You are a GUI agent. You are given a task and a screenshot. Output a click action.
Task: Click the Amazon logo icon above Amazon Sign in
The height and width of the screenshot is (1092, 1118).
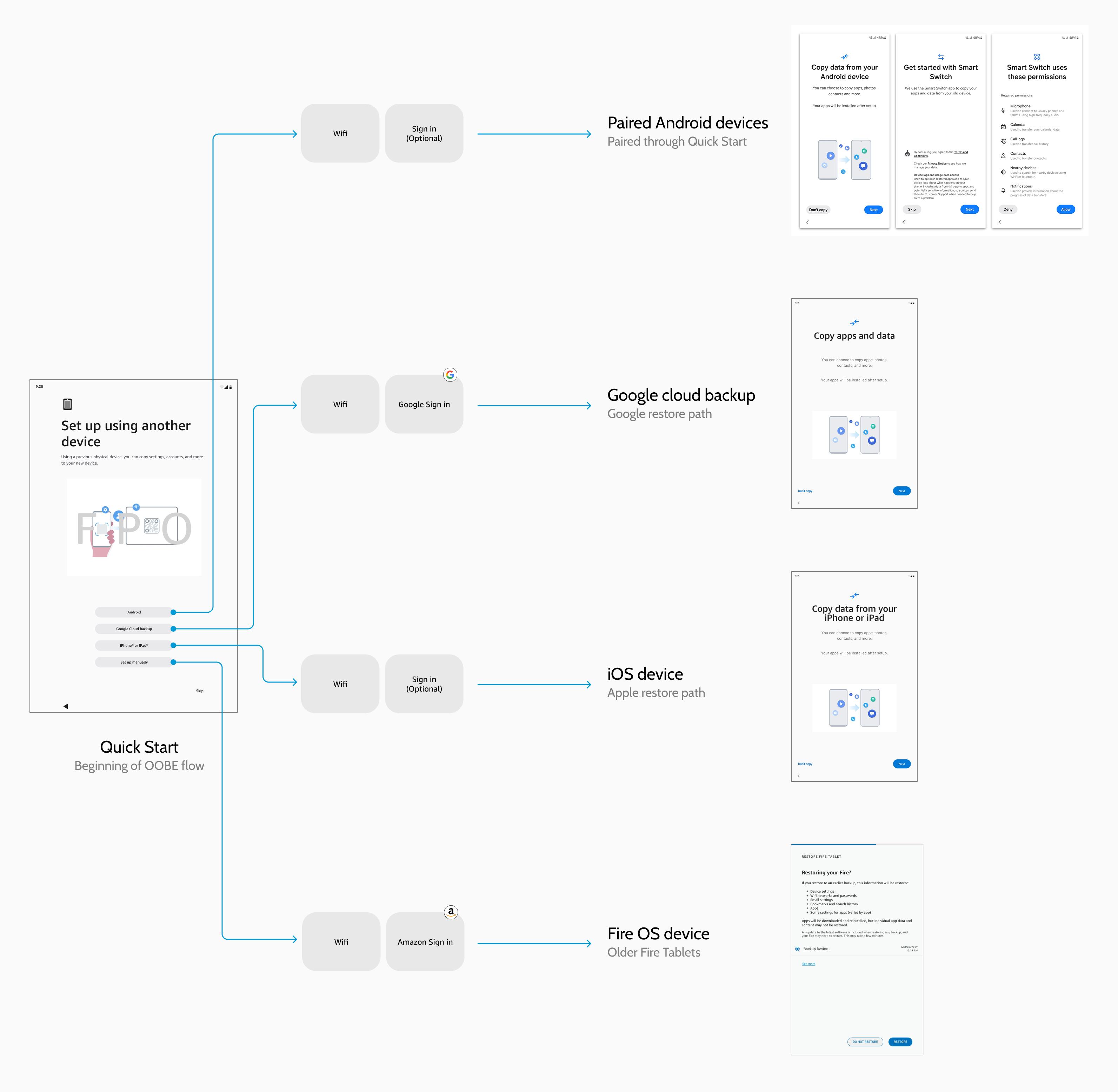(451, 912)
